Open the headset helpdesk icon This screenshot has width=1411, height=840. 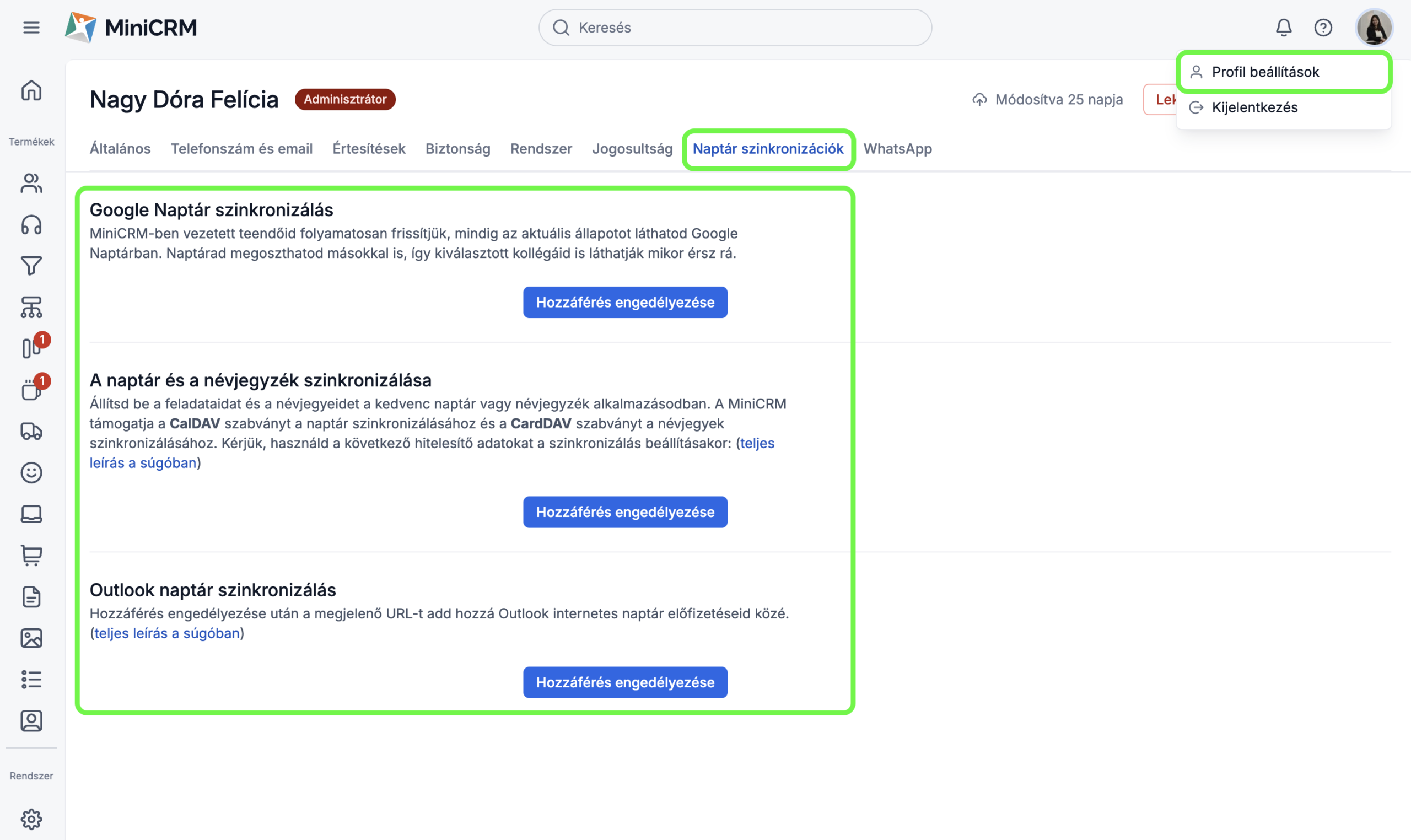pos(31,225)
